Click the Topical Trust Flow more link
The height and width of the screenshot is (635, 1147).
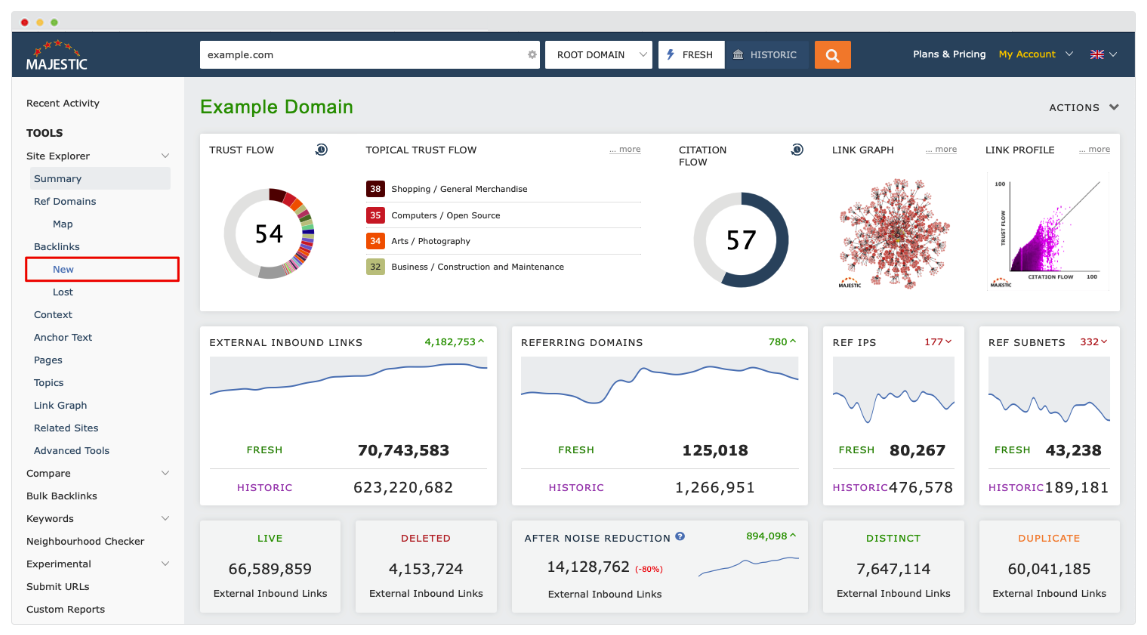625,150
